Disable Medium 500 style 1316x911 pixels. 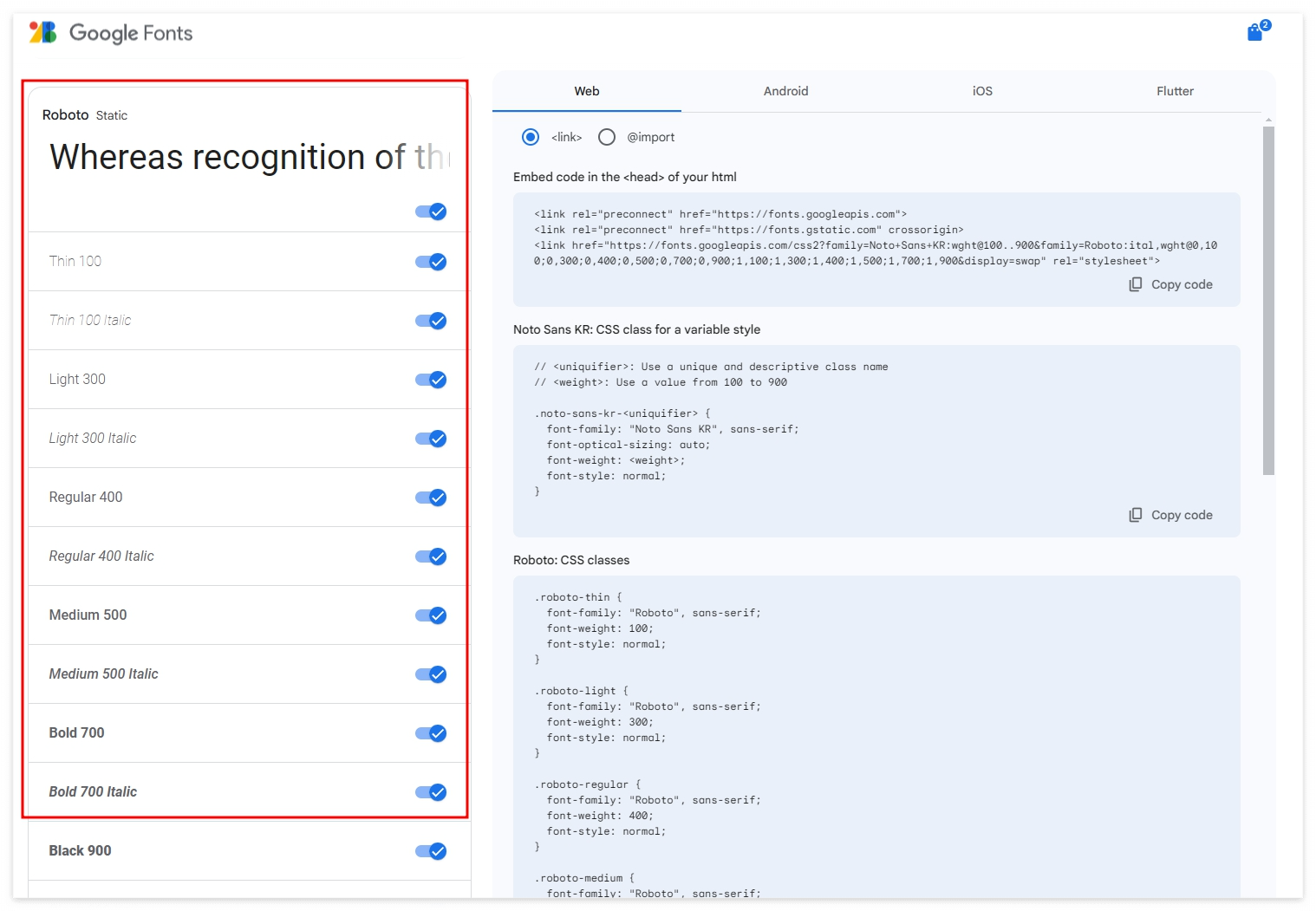(x=431, y=615)
